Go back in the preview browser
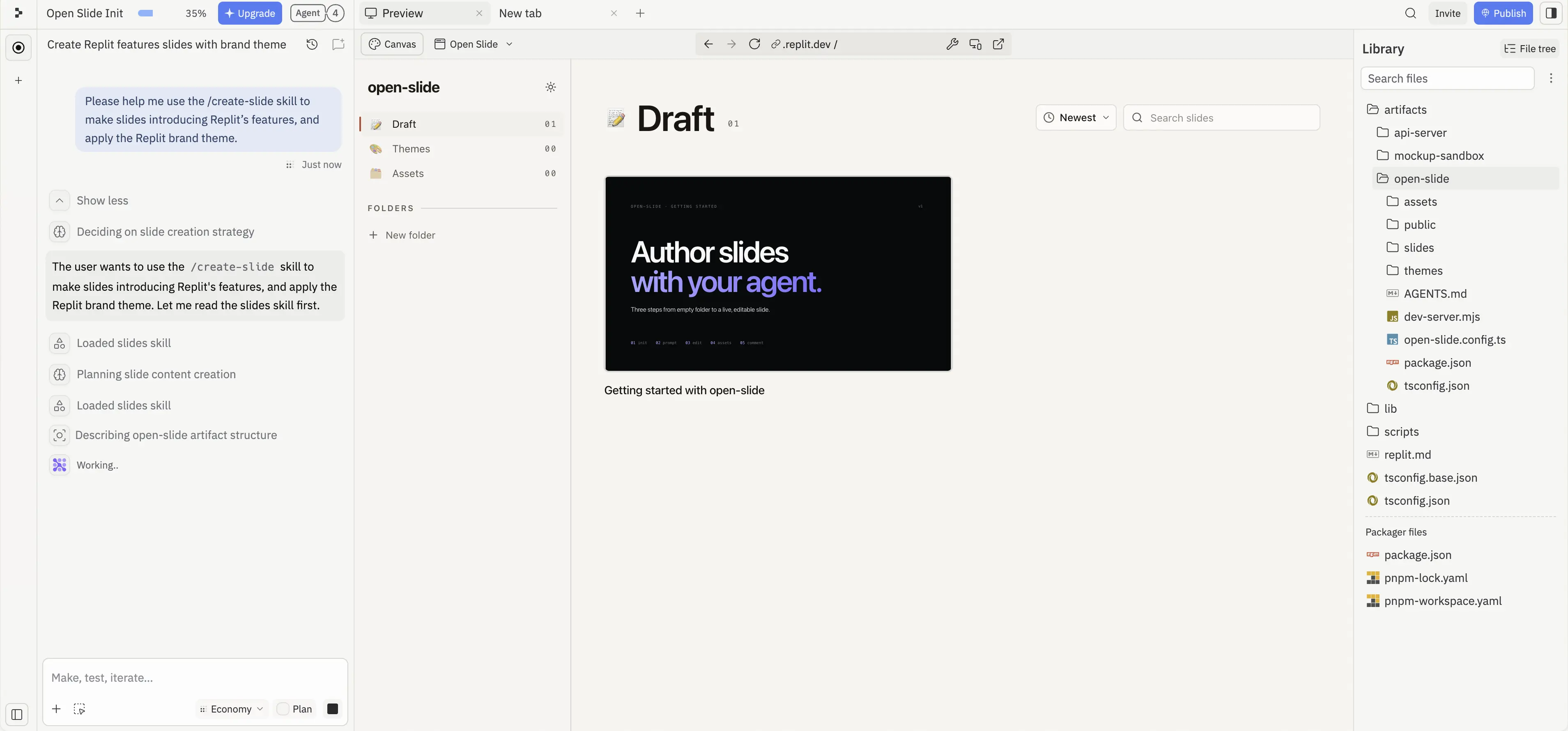 (x=708, y=44)
